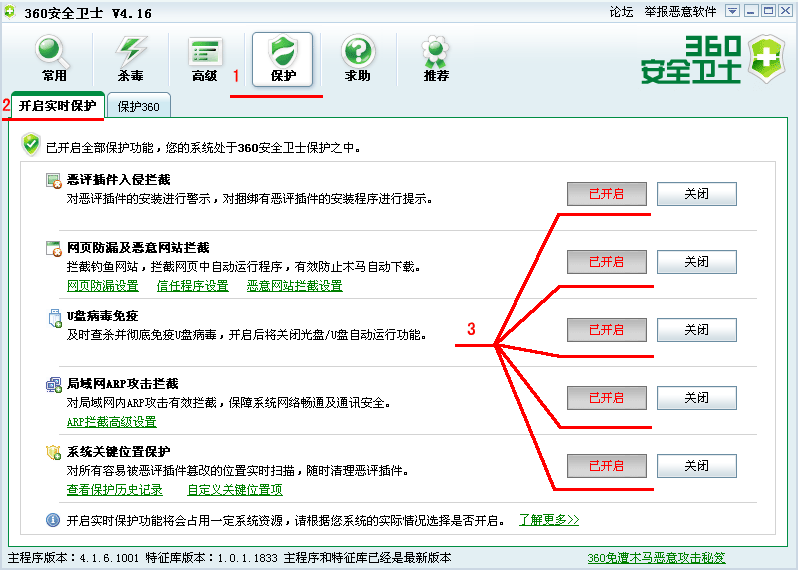Select the 开启实时保护 tab

click(57, 105)
